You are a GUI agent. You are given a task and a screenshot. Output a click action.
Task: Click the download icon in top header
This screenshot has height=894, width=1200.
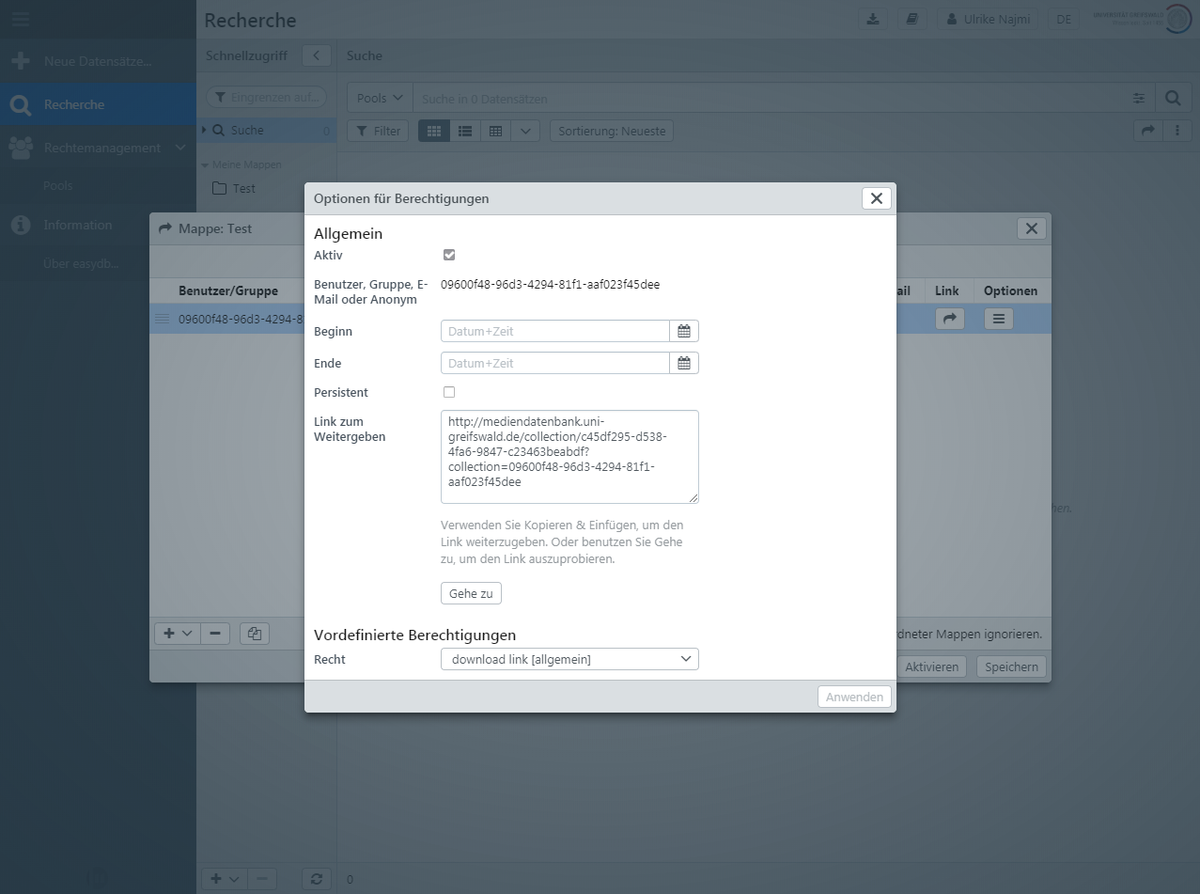[874, 19]
